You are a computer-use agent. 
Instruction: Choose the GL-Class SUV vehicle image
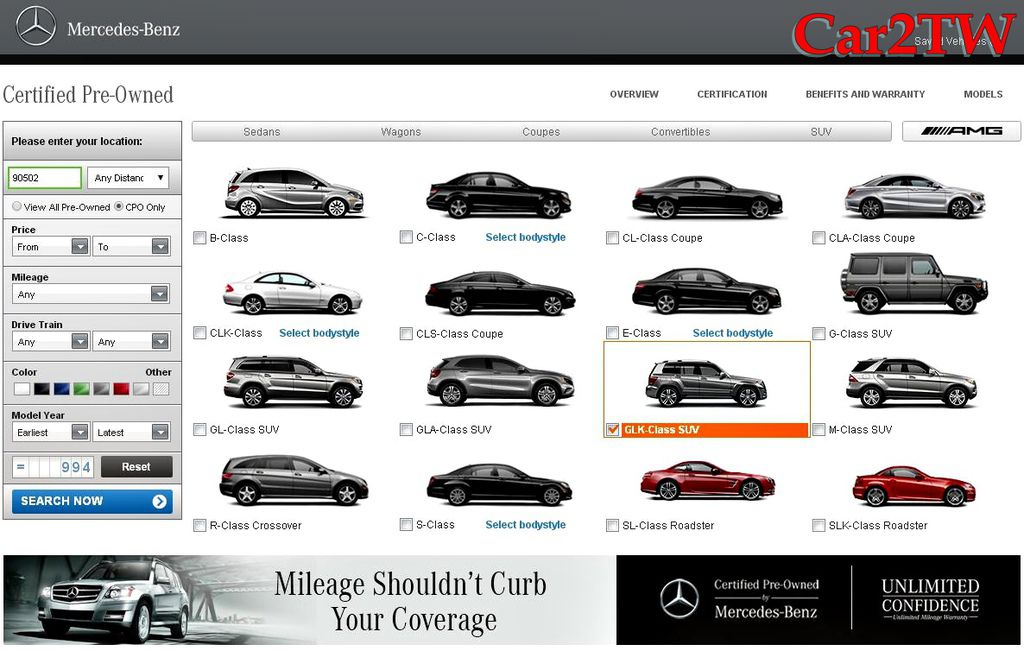pyautogui.click(x=293, y=382)
